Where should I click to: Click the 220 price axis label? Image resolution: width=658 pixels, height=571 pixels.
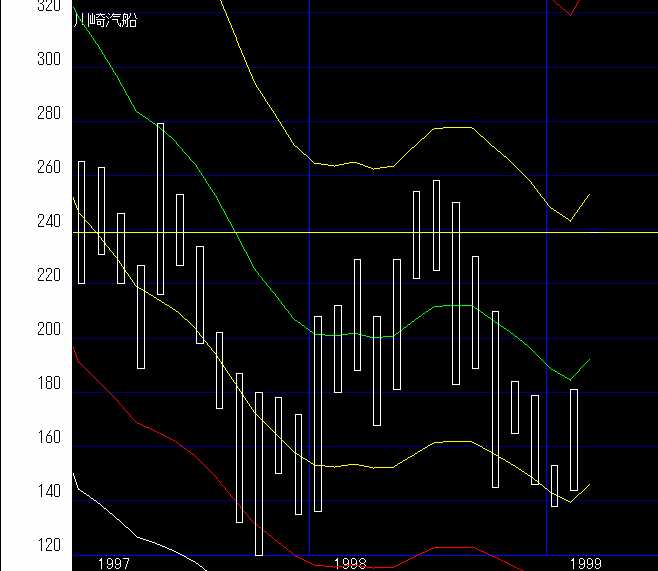coord(48,276)
